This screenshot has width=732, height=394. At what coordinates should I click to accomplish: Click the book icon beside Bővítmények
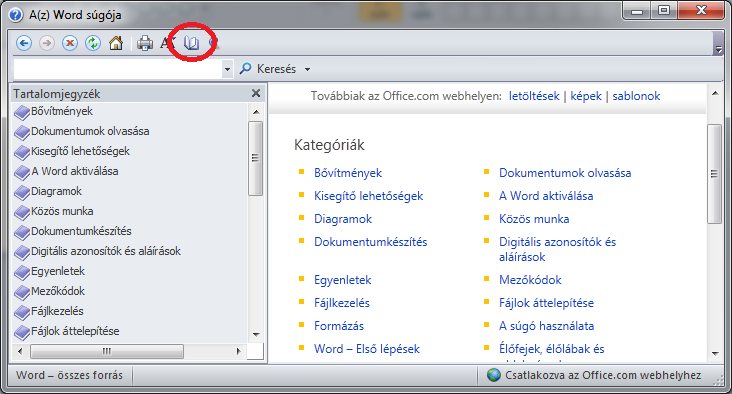(22, 113)
